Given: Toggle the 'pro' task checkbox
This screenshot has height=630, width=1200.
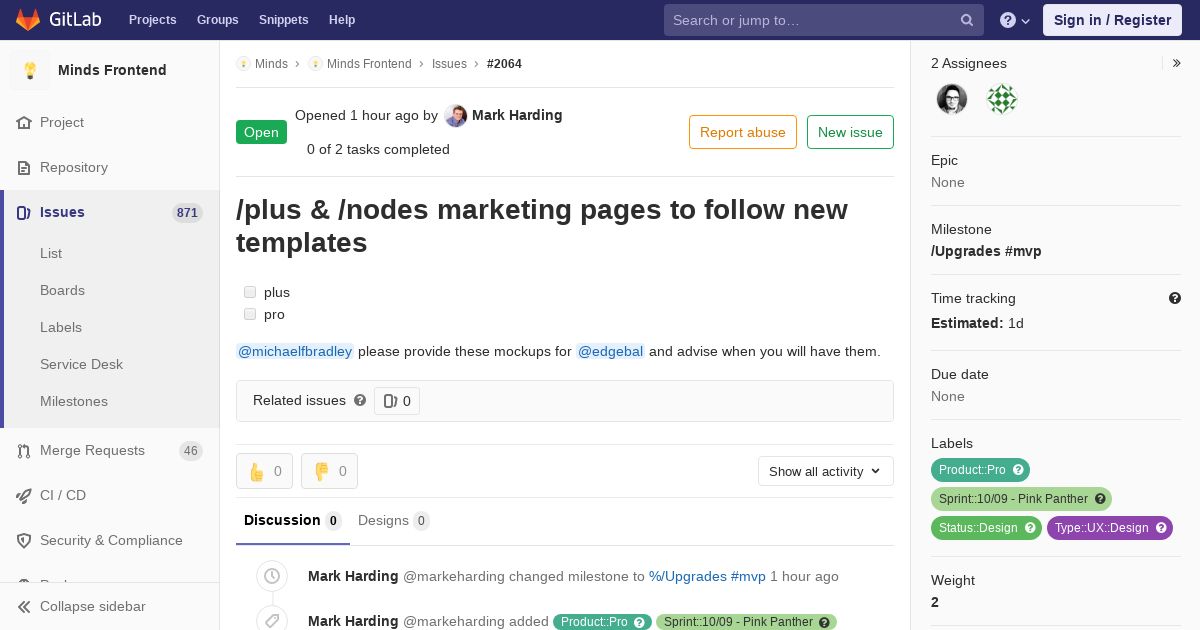Looking at the screenshot, I should pos(250,314).
